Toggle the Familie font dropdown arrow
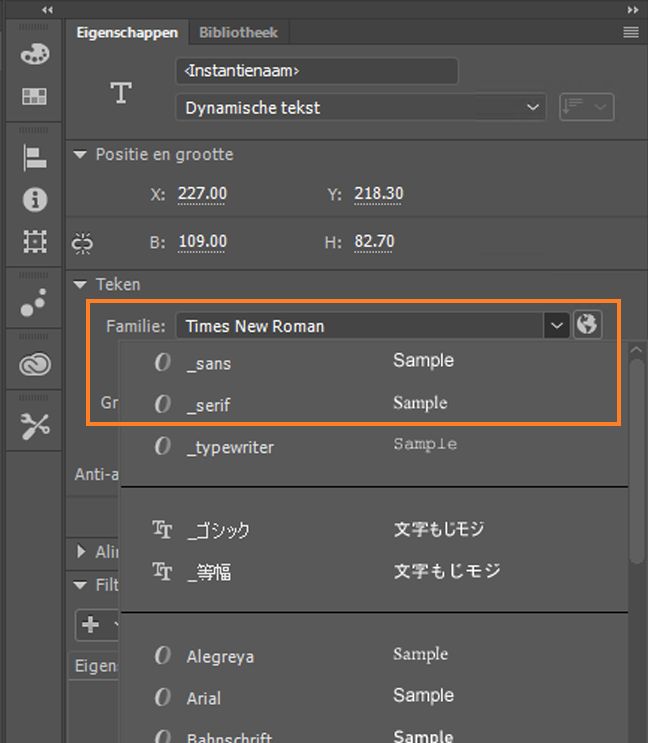This screenshot has width=648, height=743. (557, 326)
